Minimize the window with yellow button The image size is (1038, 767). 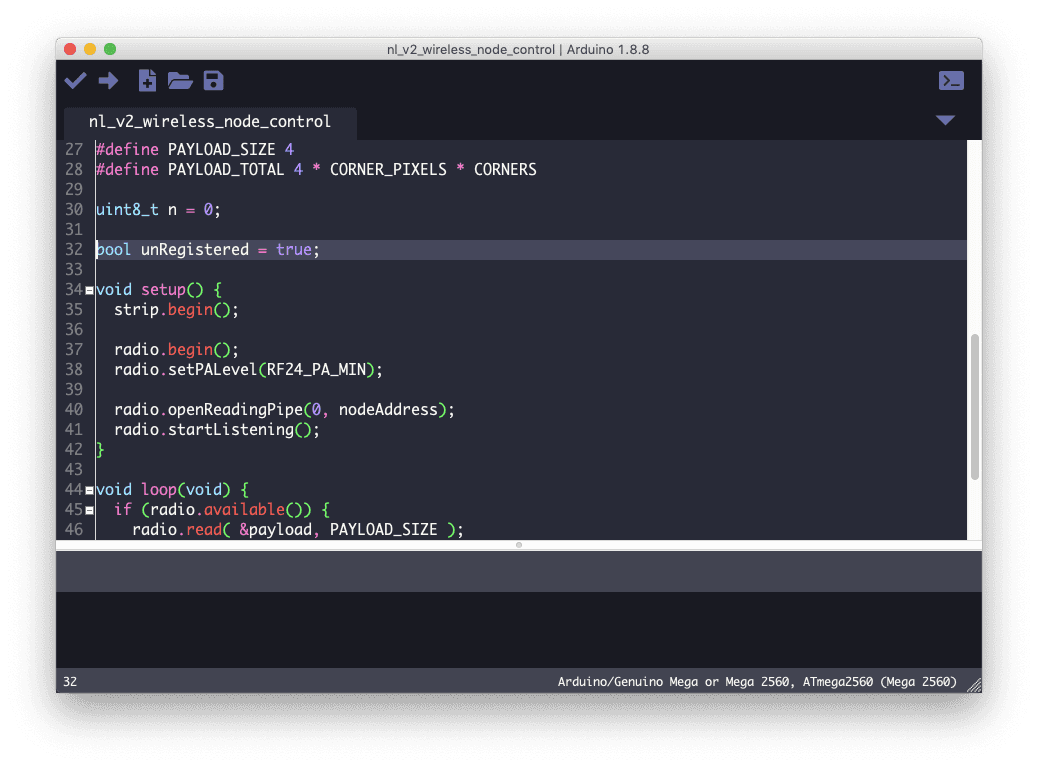coord(90,49)
